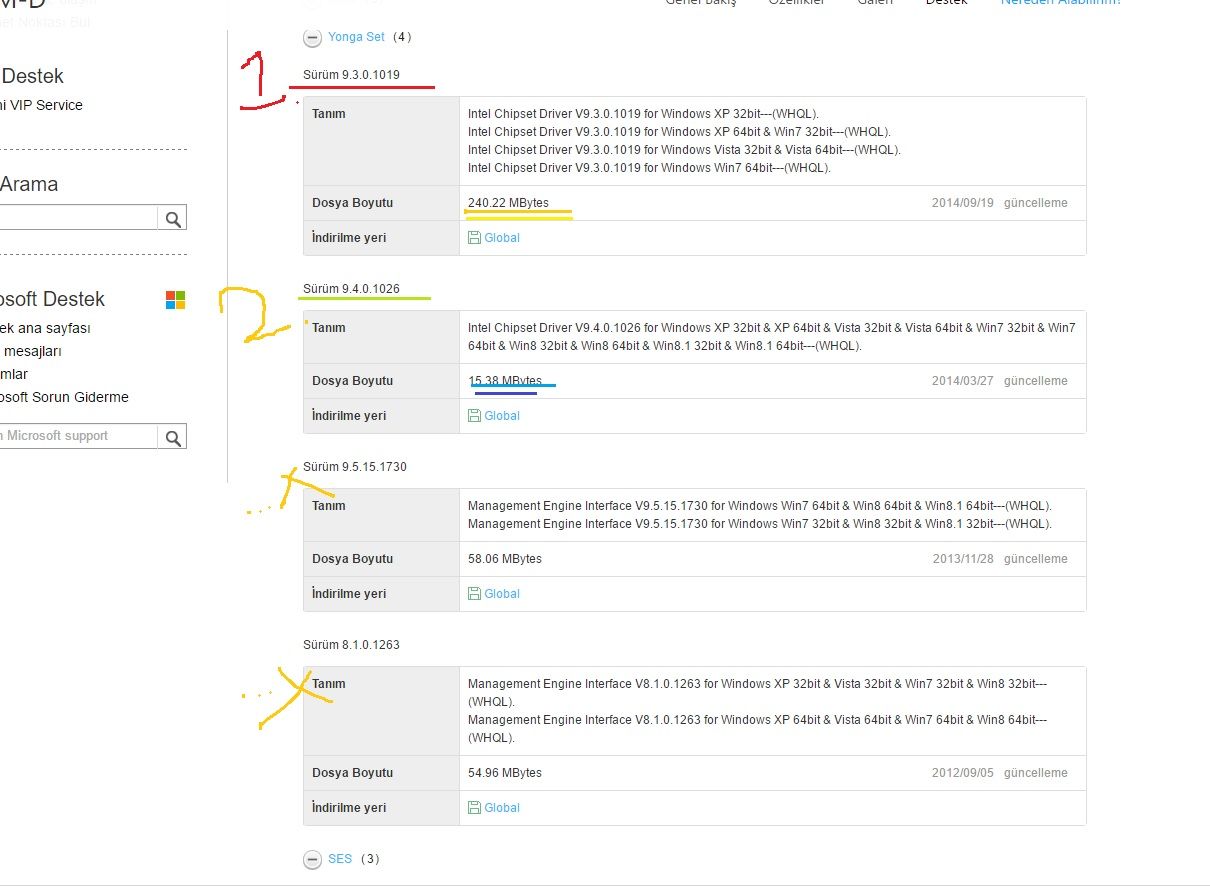1210x886 pixels.
Task: Click the '2013/11/28' update date
Action: pyautogui.click(x=963, y=559)
